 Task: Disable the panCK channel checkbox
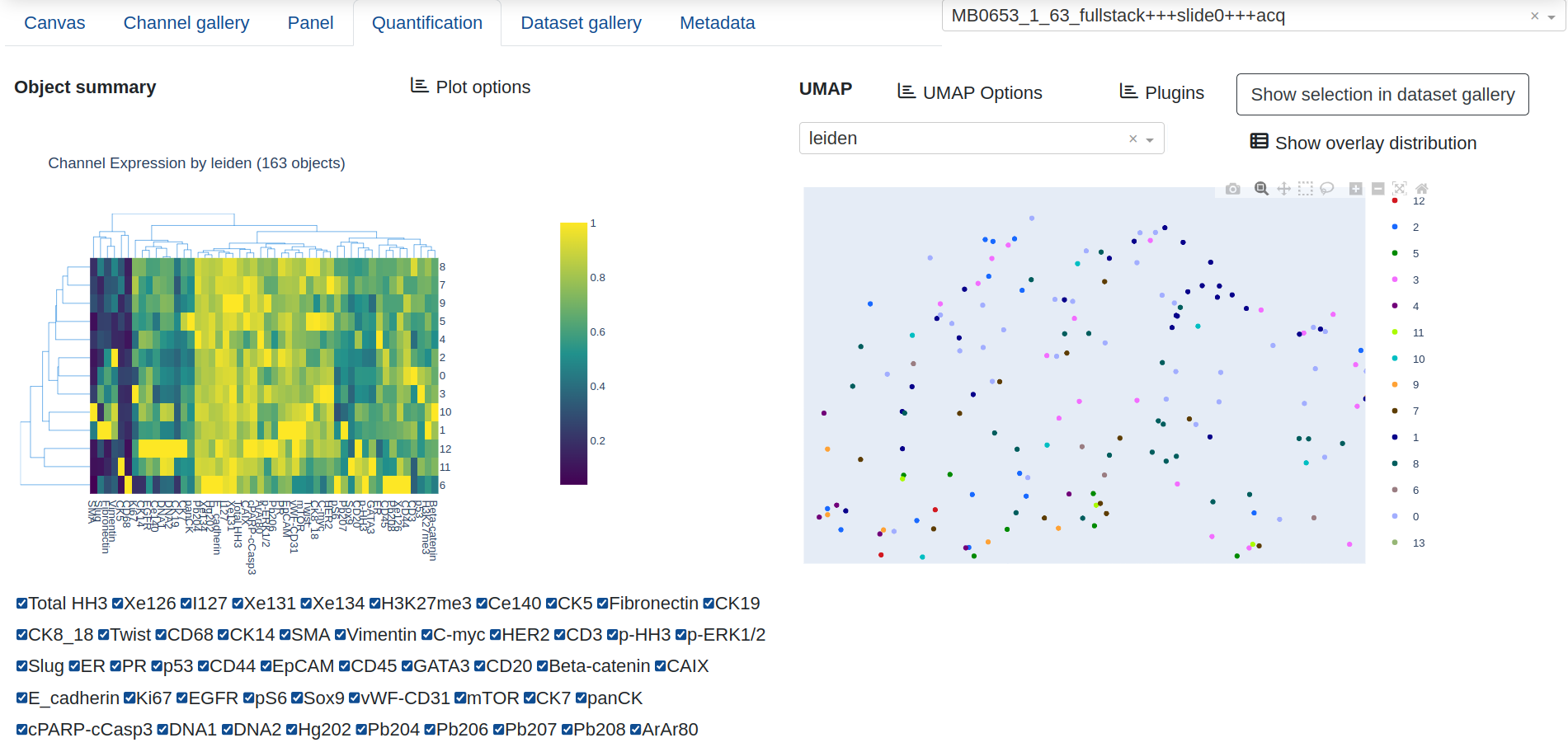tap(582, 698)
